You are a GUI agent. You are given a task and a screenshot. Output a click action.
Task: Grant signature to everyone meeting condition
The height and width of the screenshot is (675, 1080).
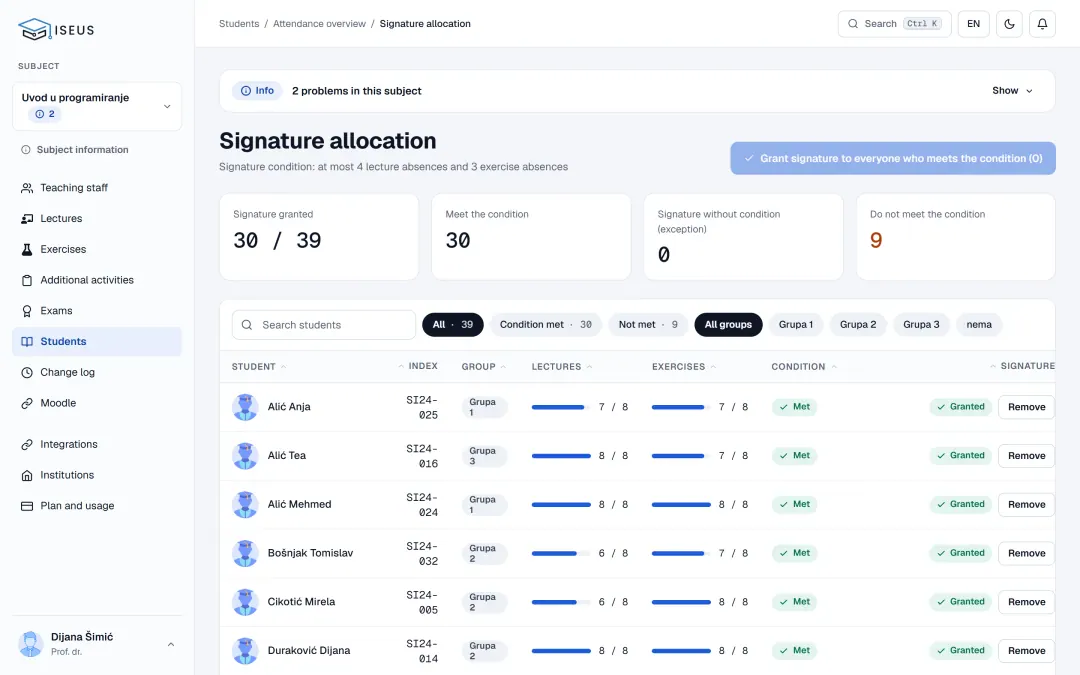pyautogui.click(x=893, y=158)
